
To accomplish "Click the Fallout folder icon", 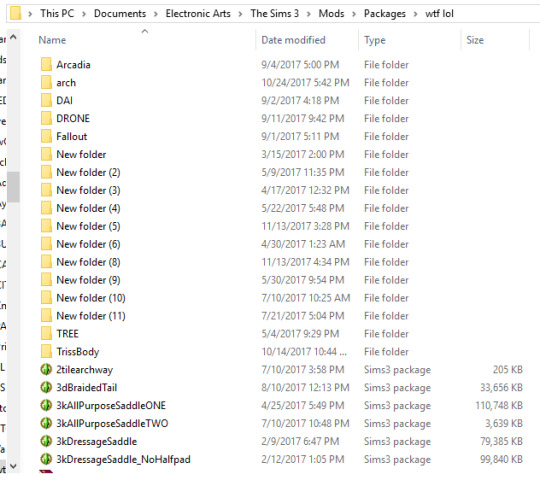I will point(46,136).
